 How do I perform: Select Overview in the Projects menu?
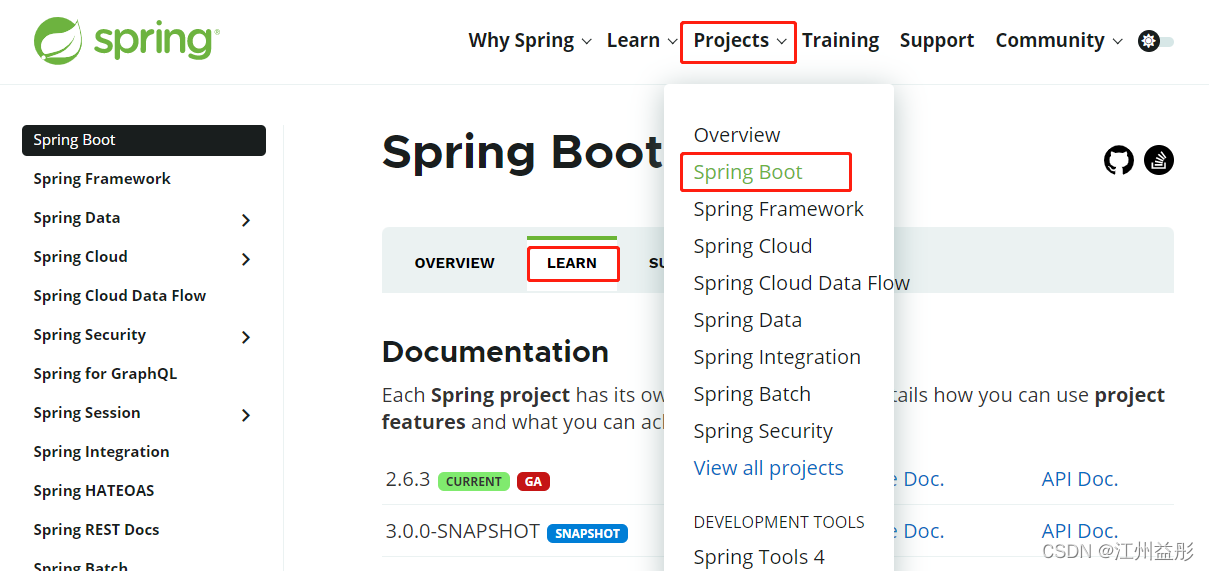(737, 135)
